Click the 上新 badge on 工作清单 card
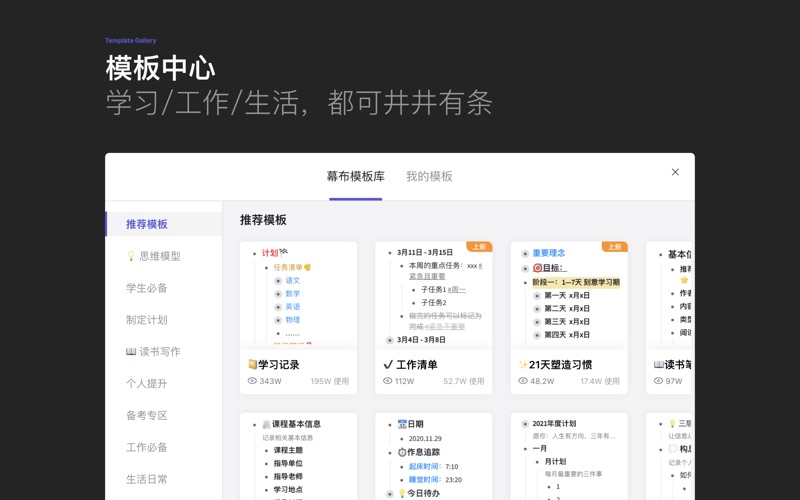Screen dimensions: 800x500 pos(479,247)
